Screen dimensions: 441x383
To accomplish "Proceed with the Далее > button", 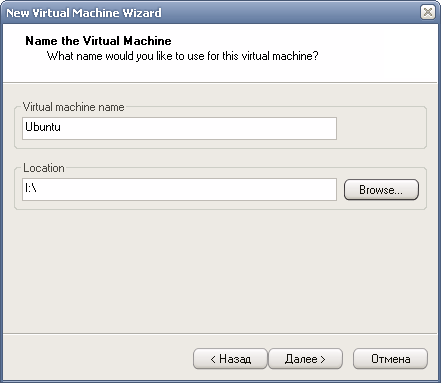I will (305, 359).
